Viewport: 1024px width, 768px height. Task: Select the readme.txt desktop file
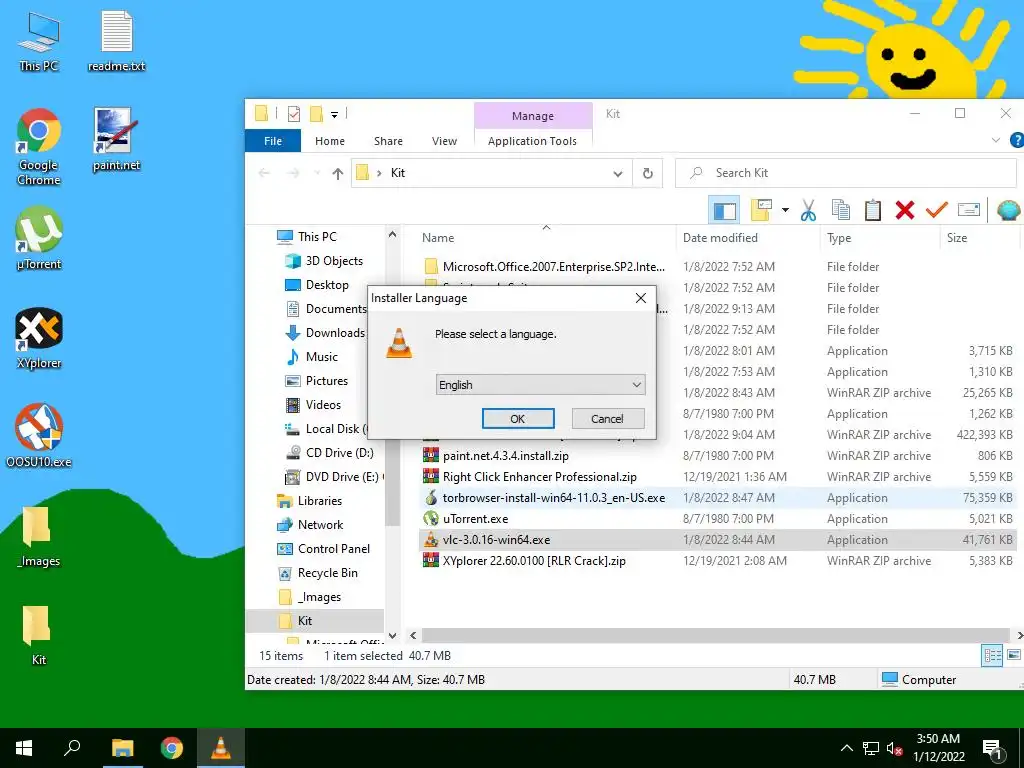(116, 40)
